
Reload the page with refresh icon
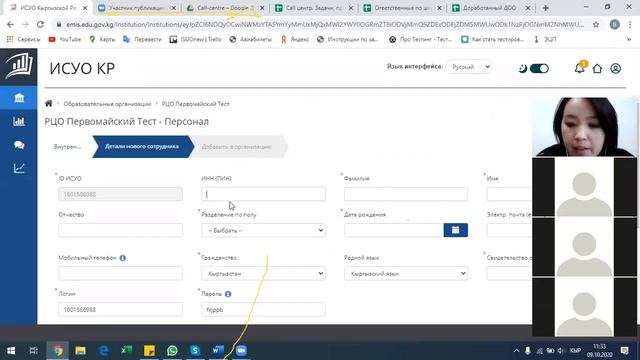coord(40,24)
